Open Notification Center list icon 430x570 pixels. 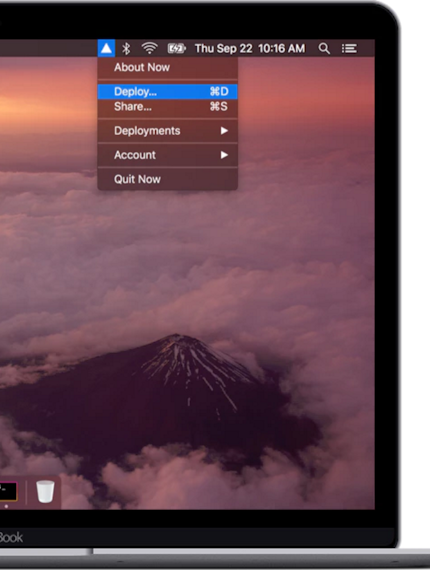click(349, 48)
